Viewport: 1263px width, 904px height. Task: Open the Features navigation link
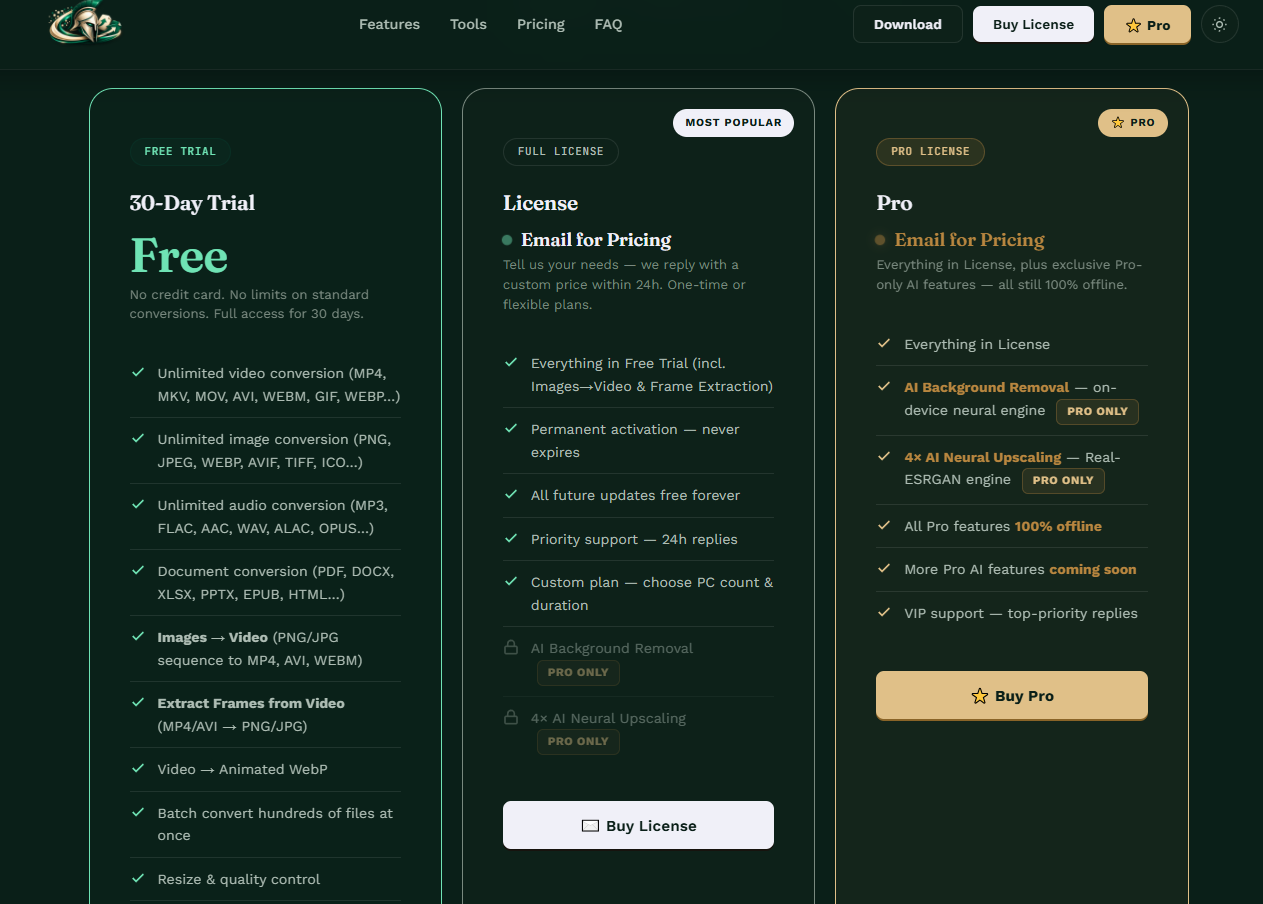(389, 24)
